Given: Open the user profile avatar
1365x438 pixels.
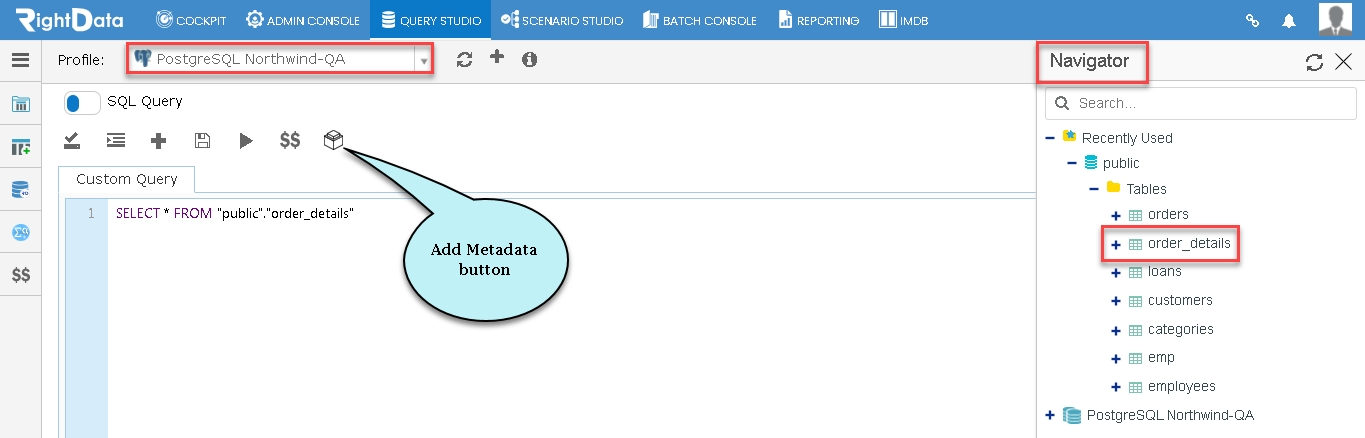Looking at the screenshot, I should click(x=1336, y=19).
